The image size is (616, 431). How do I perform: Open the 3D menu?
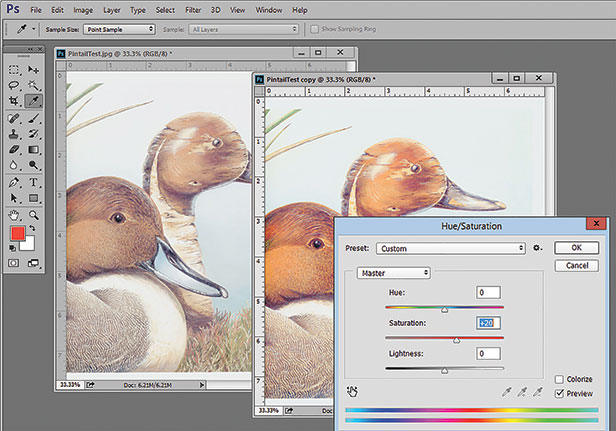pos(216,10)
